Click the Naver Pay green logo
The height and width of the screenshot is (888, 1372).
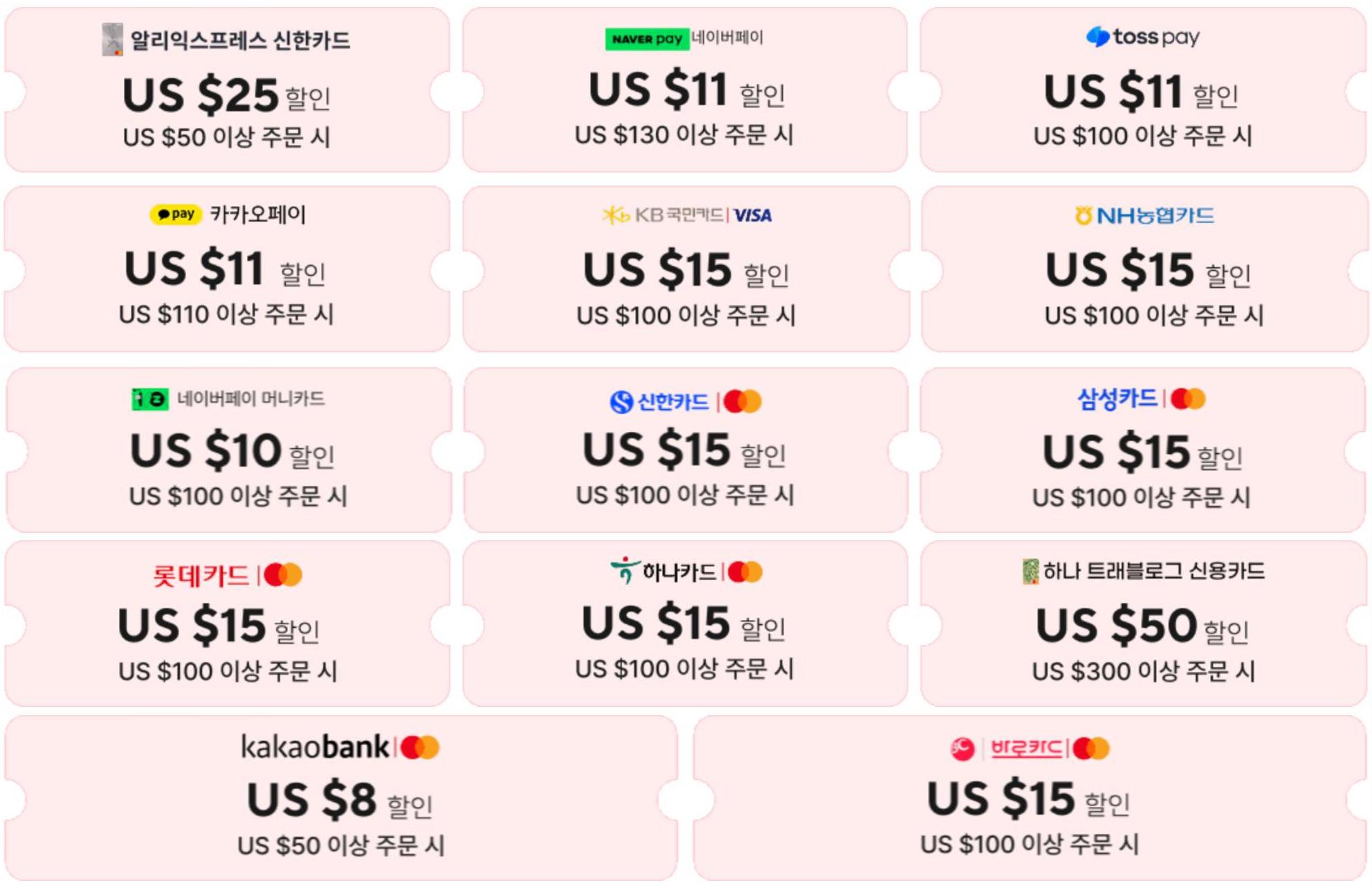click(x=647, y=39)
